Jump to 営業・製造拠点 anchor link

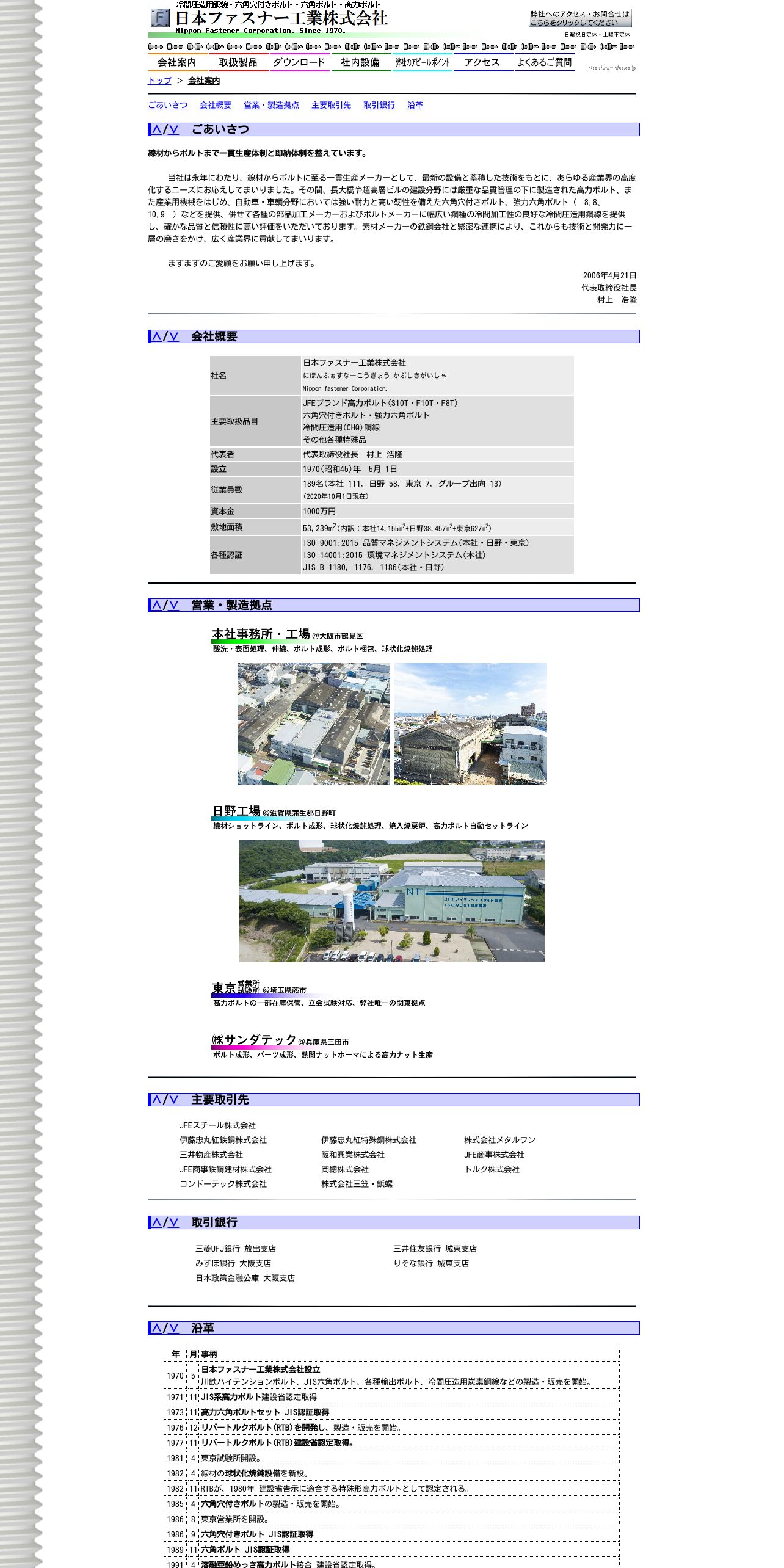[x=271, y=105]
